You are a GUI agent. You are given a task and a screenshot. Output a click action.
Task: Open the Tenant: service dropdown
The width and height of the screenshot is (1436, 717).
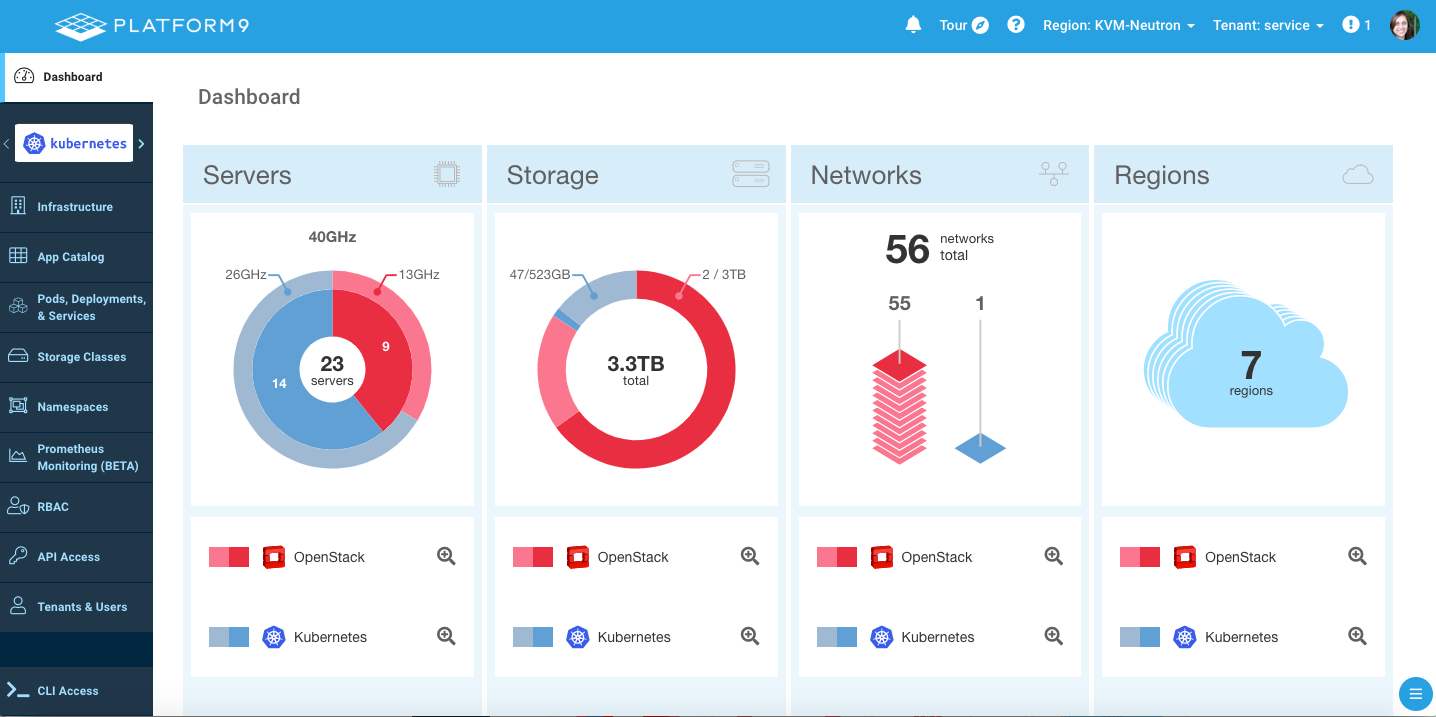[1268, 26]
